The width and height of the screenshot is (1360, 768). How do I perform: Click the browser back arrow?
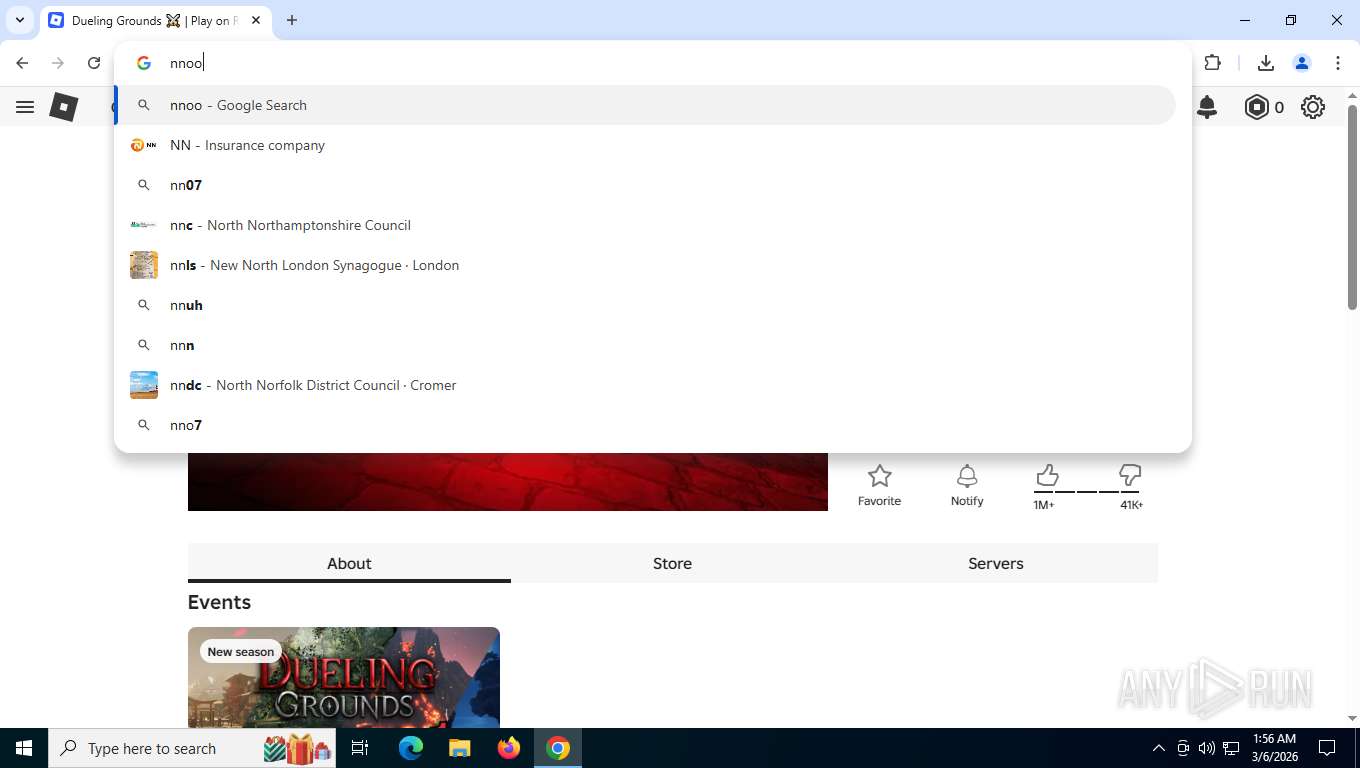pos(22,63)
